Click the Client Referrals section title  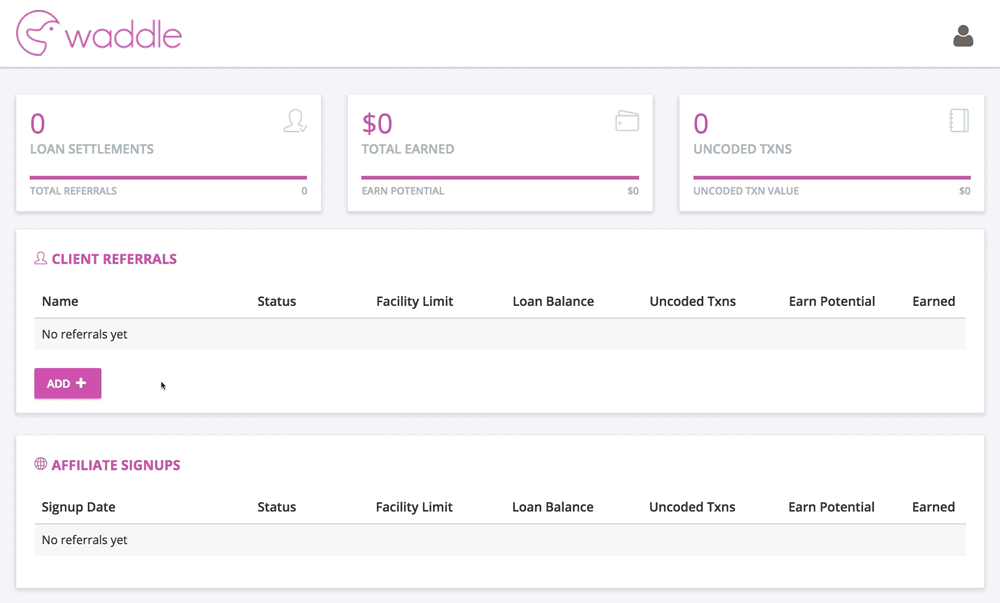click(114, 259)
